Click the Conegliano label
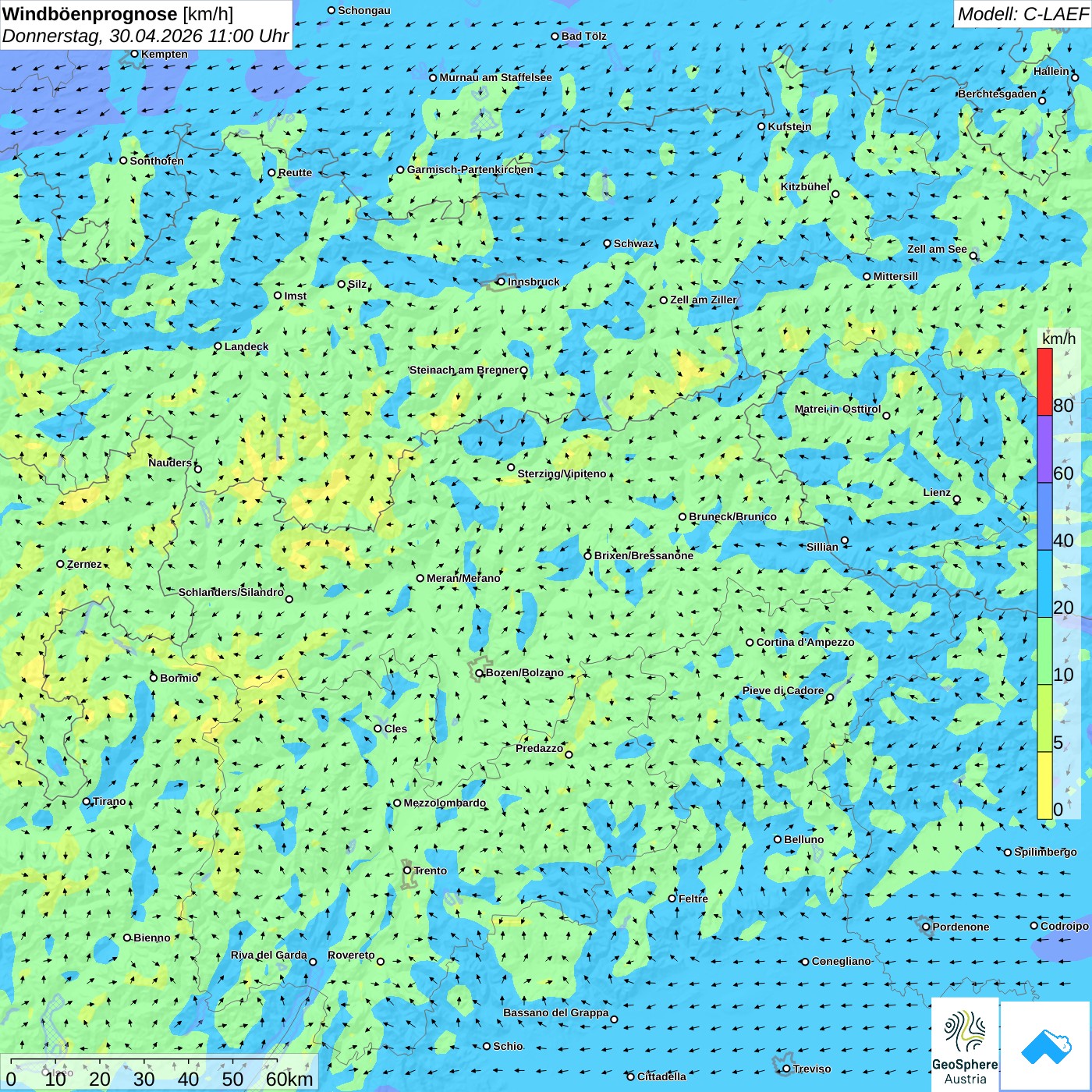The image size is (1092, 1092). point(841,961)
